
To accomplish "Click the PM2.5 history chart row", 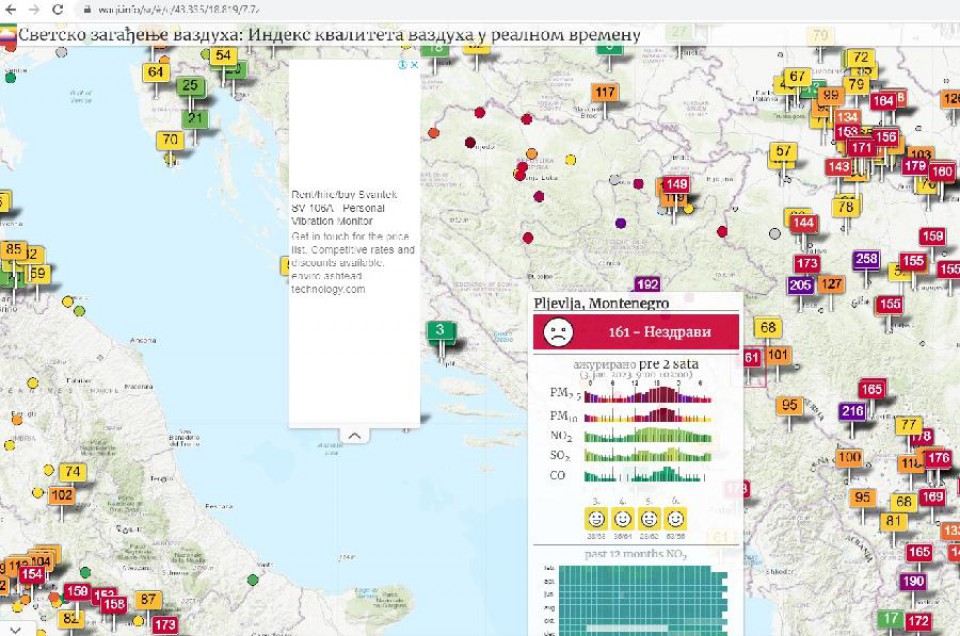I will pos(647,394).
